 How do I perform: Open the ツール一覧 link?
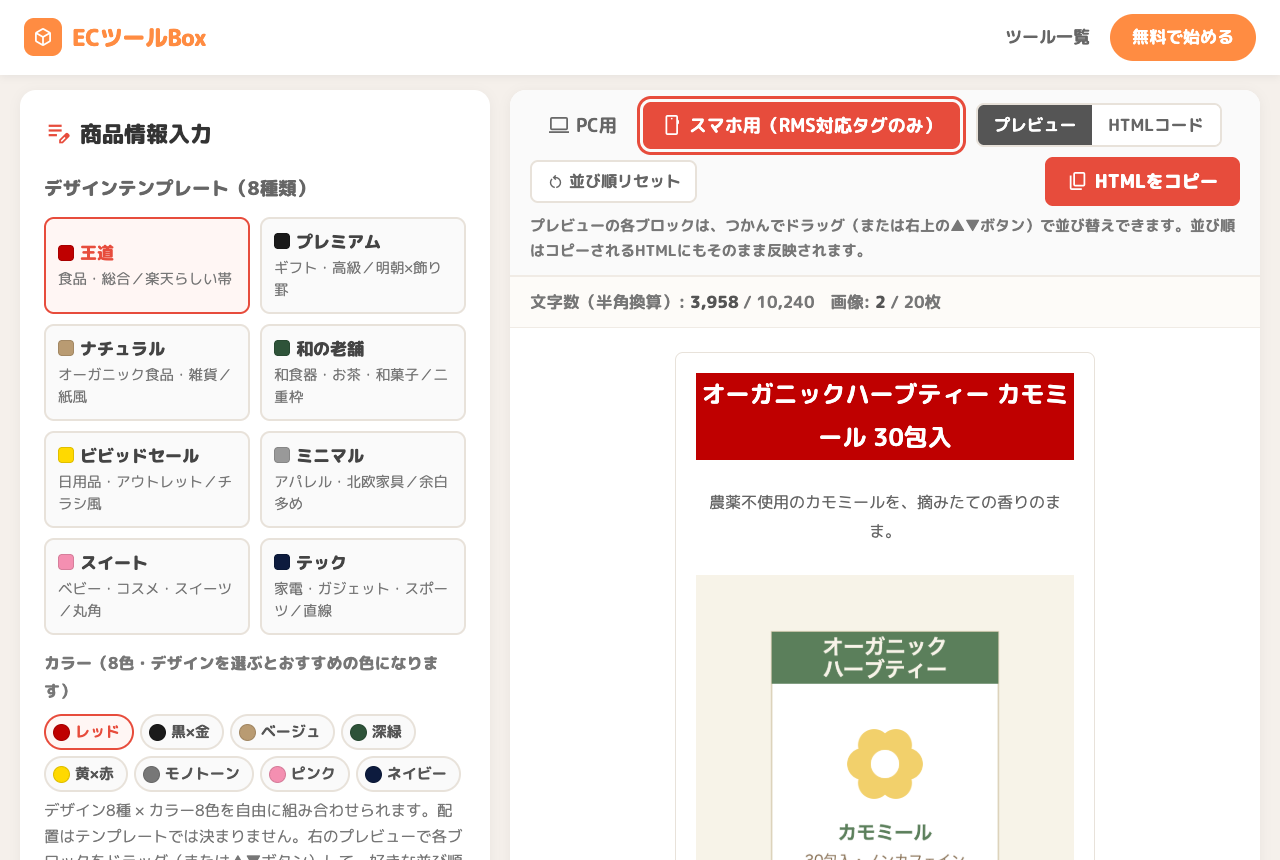[1048, 37]
